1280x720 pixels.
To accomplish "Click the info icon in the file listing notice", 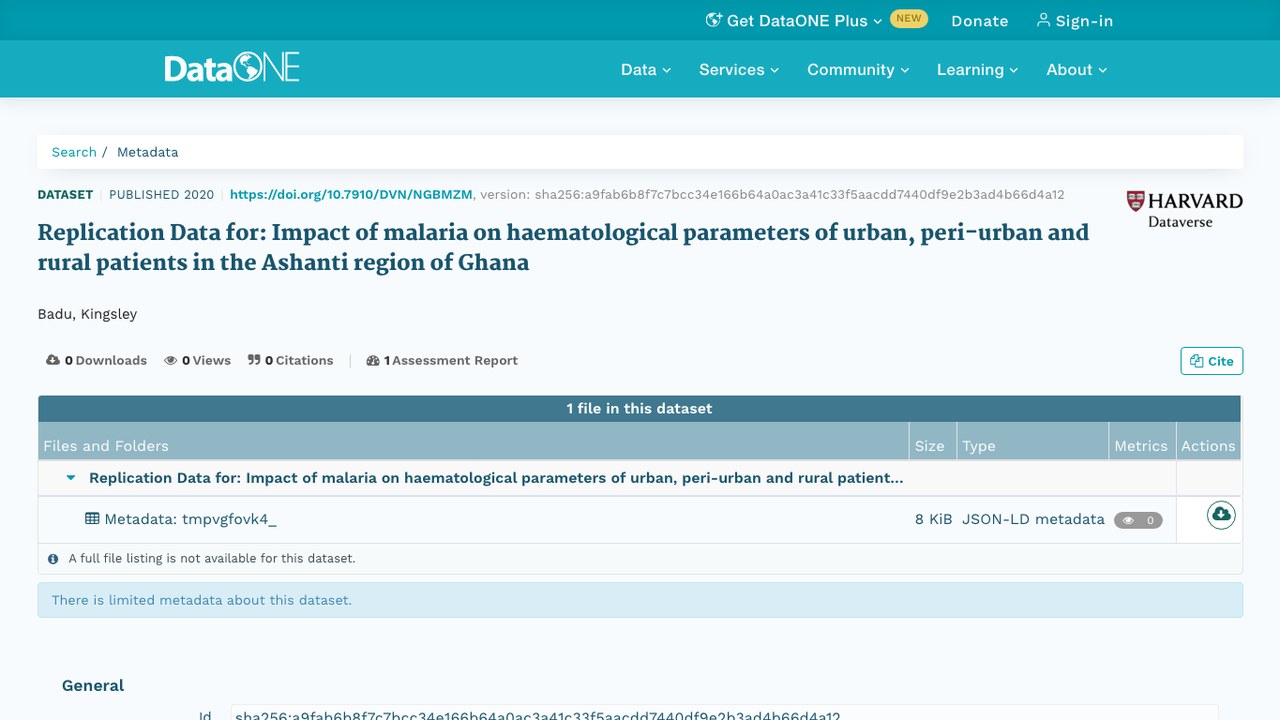I will tap(53, 559).
